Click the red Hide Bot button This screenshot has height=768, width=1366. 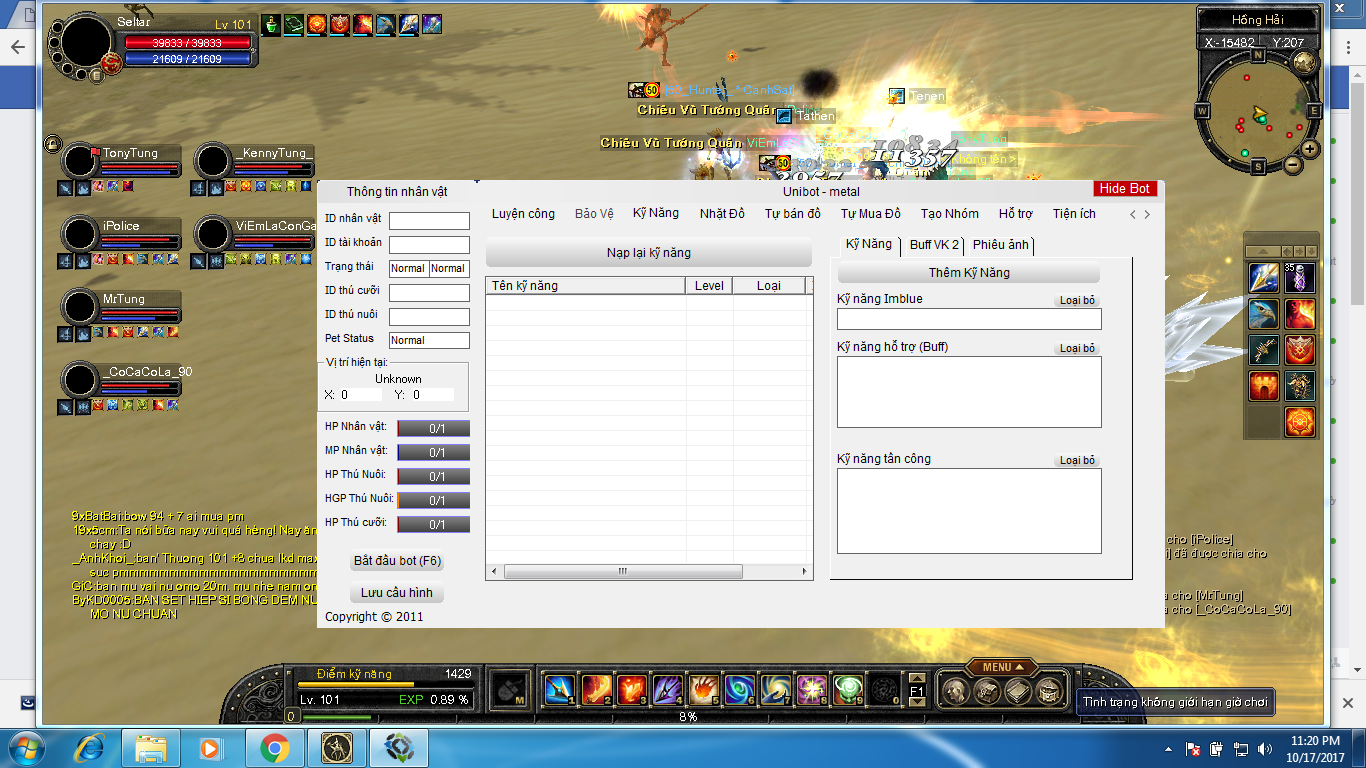click(x=1125, y=189)
